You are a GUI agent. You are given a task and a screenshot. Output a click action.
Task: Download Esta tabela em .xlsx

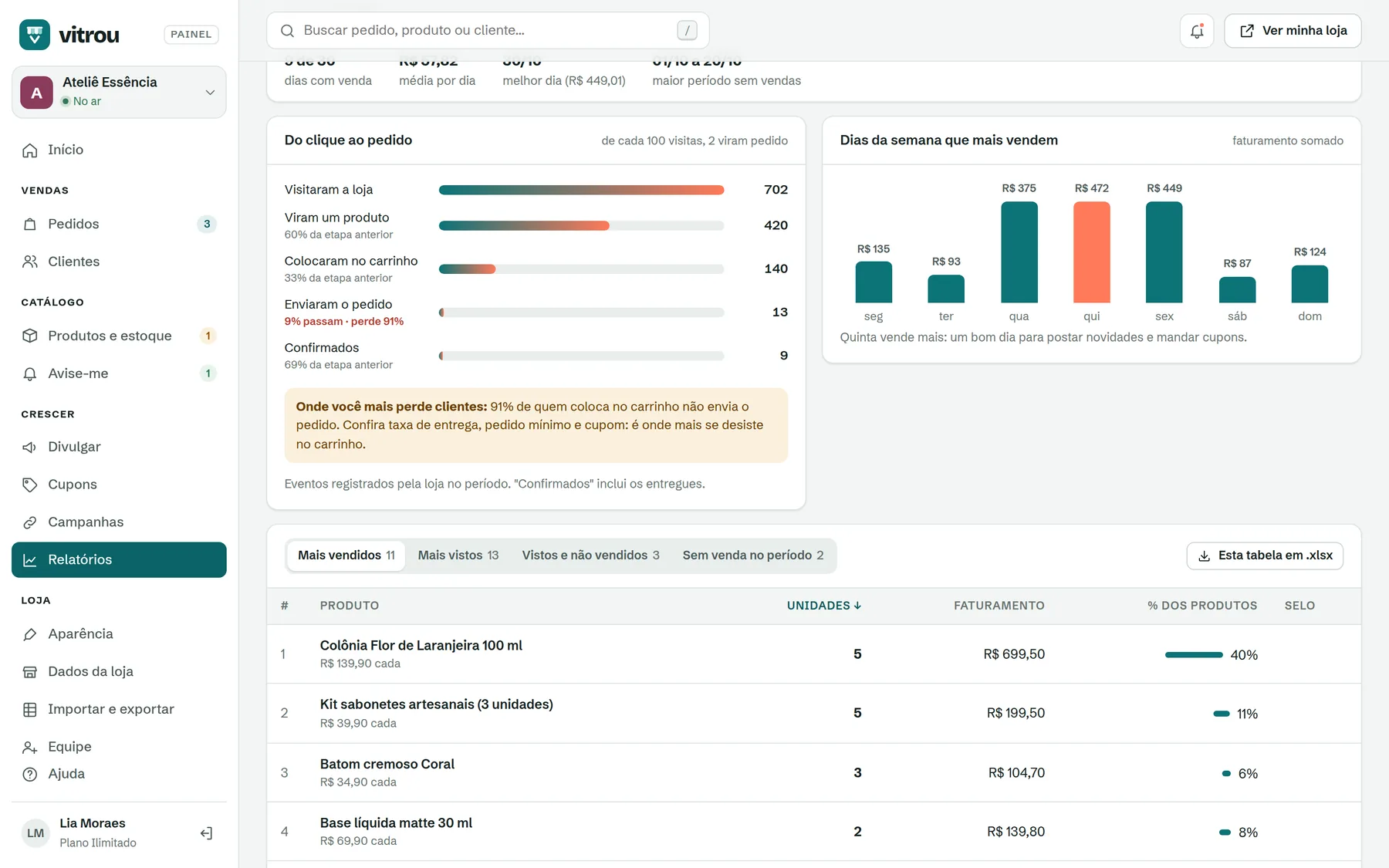(x=1265, y=556)
